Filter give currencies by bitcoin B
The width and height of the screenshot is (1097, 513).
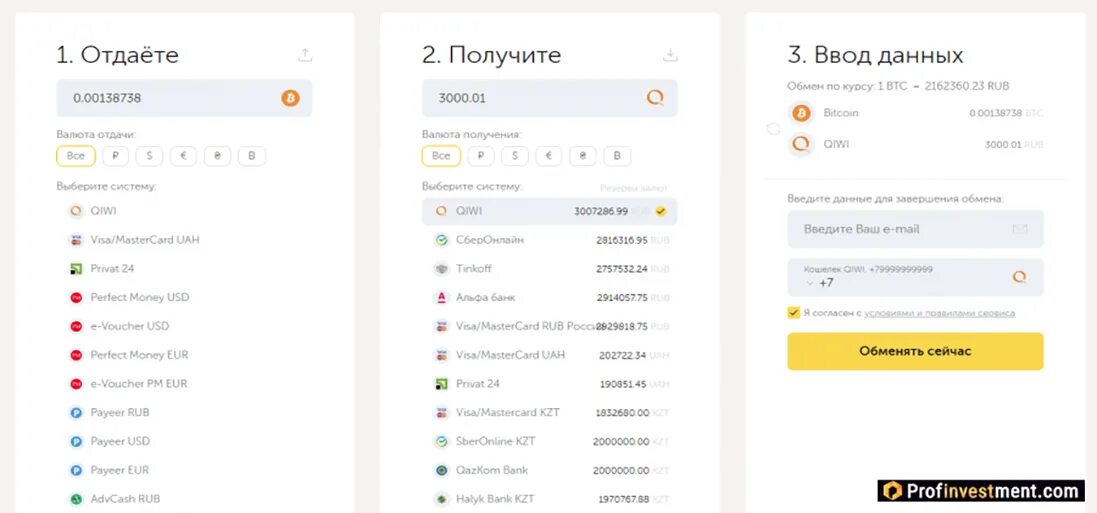tap(251, 155)
